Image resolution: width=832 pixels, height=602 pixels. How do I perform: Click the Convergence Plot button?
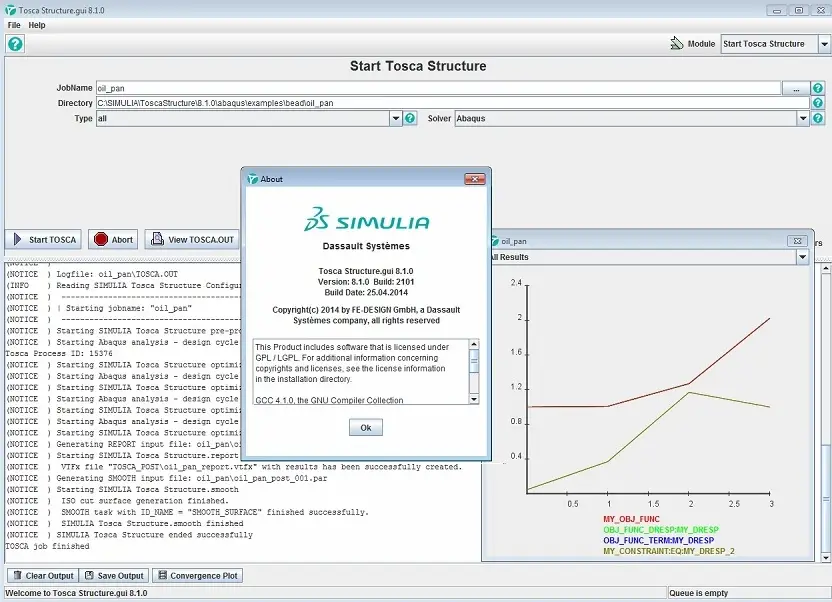[198, 575]
